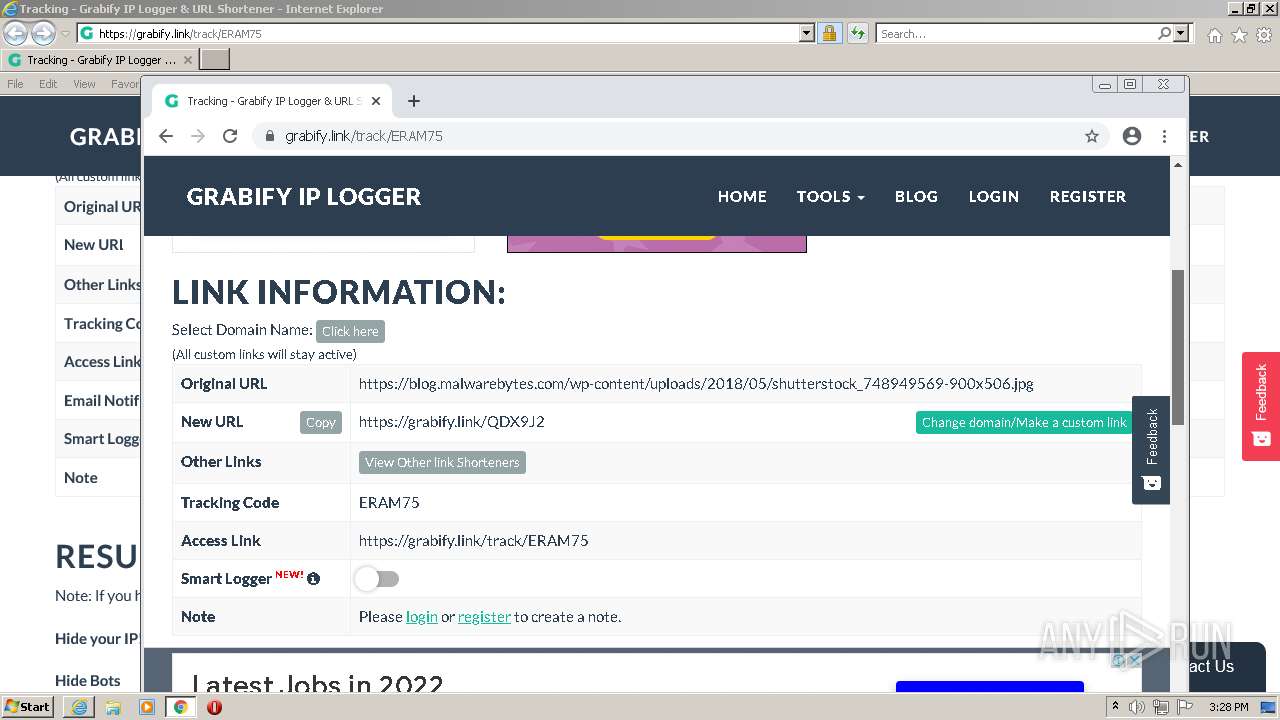Open BLOG in Grabify navbar
Viewport: 1280px width, 720px height.
point(916,196)
